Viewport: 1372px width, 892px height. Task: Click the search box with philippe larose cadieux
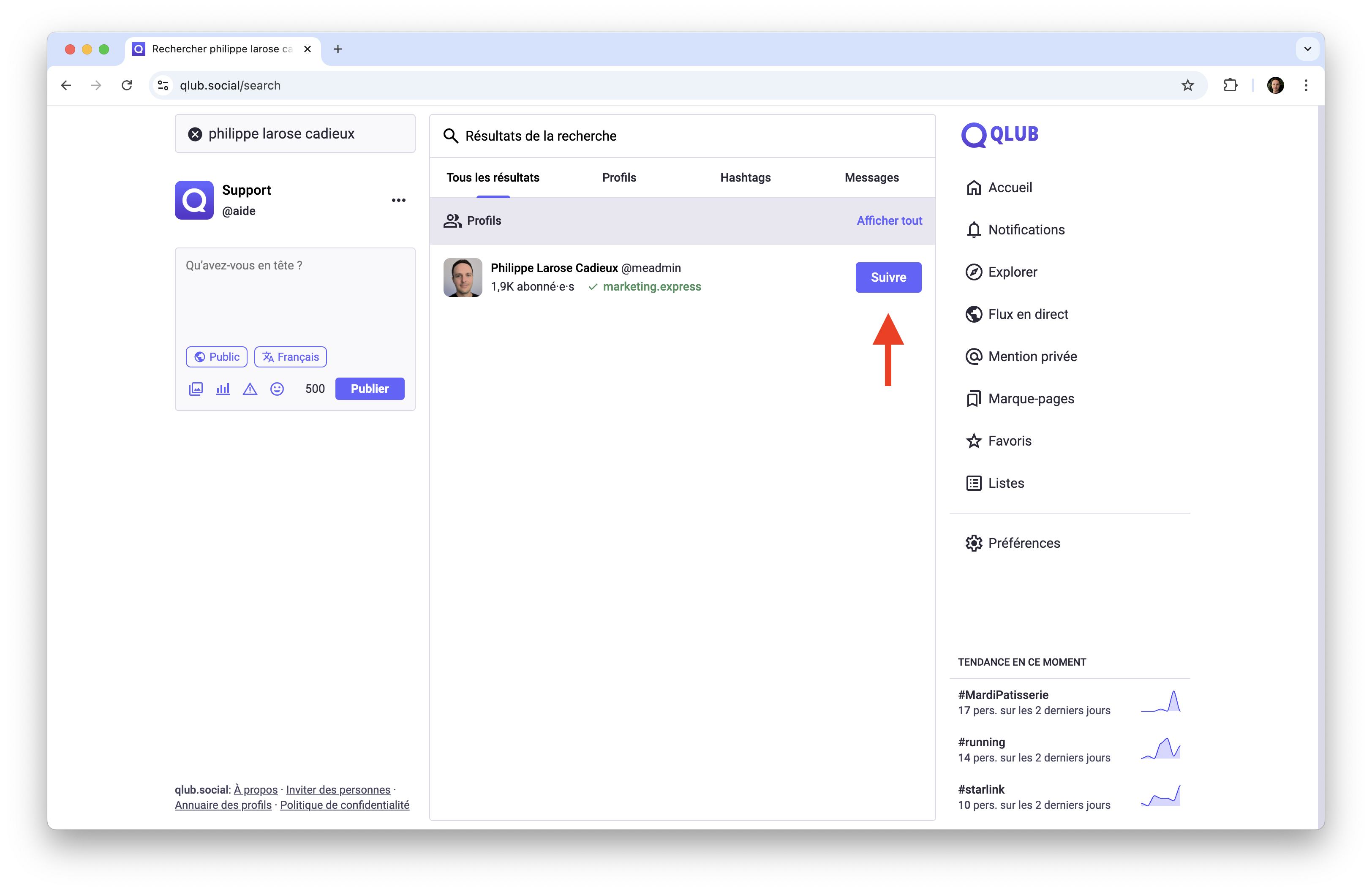(x=295, y=134)
